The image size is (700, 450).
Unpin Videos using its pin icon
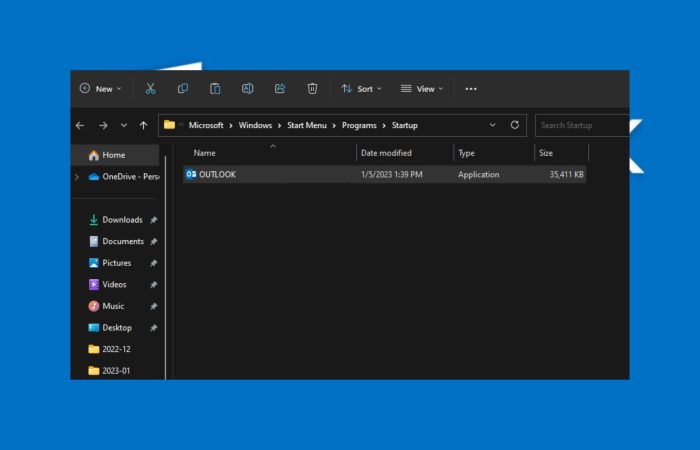tap(154, 284)
